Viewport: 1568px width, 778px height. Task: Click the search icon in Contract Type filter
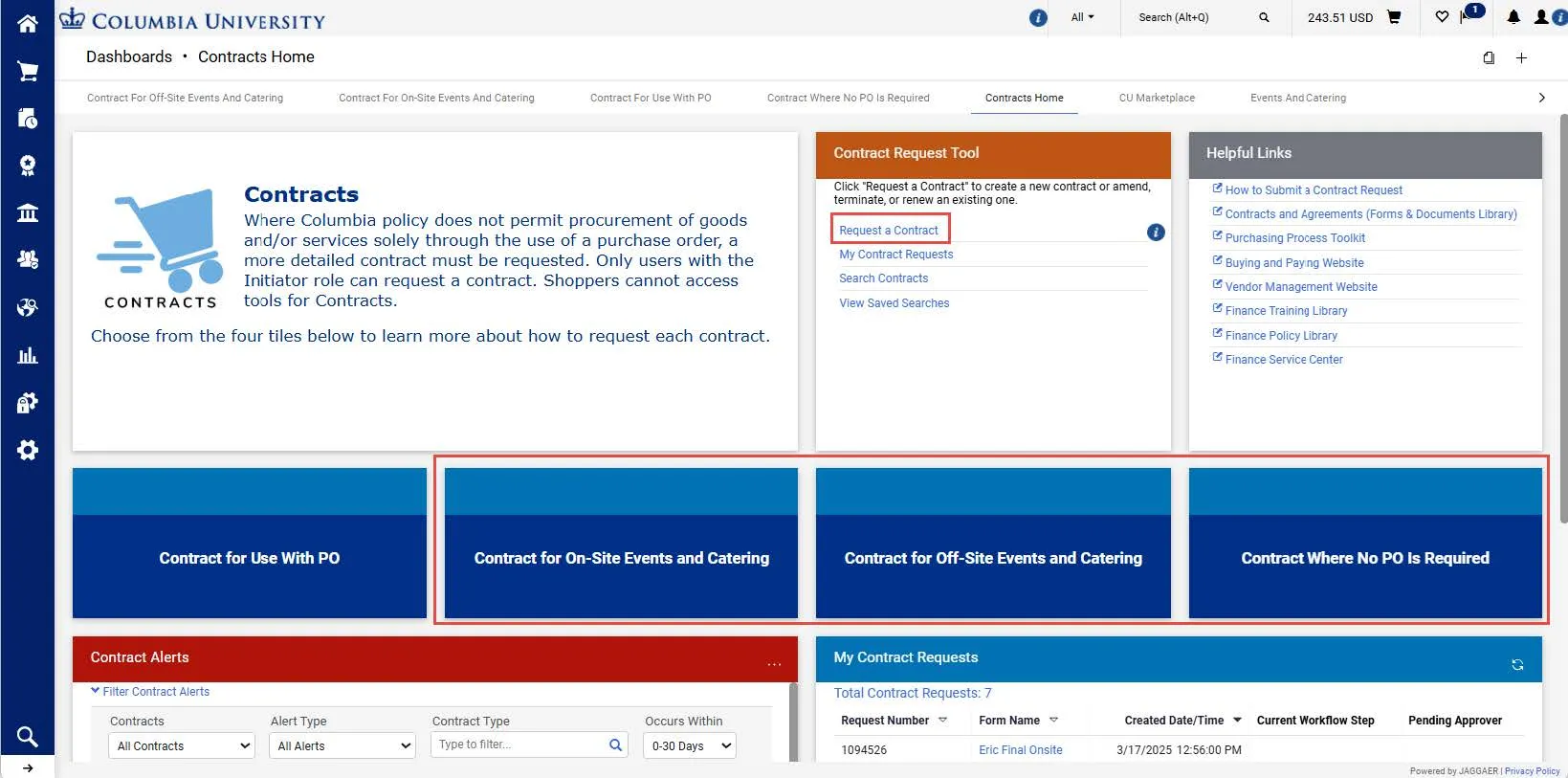pyautogui.click(x=615, y=745)
